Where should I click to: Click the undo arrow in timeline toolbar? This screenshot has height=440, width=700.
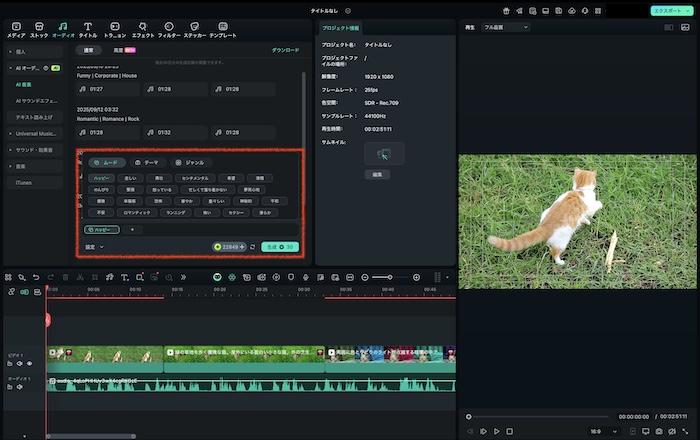(x=36, y=277)
